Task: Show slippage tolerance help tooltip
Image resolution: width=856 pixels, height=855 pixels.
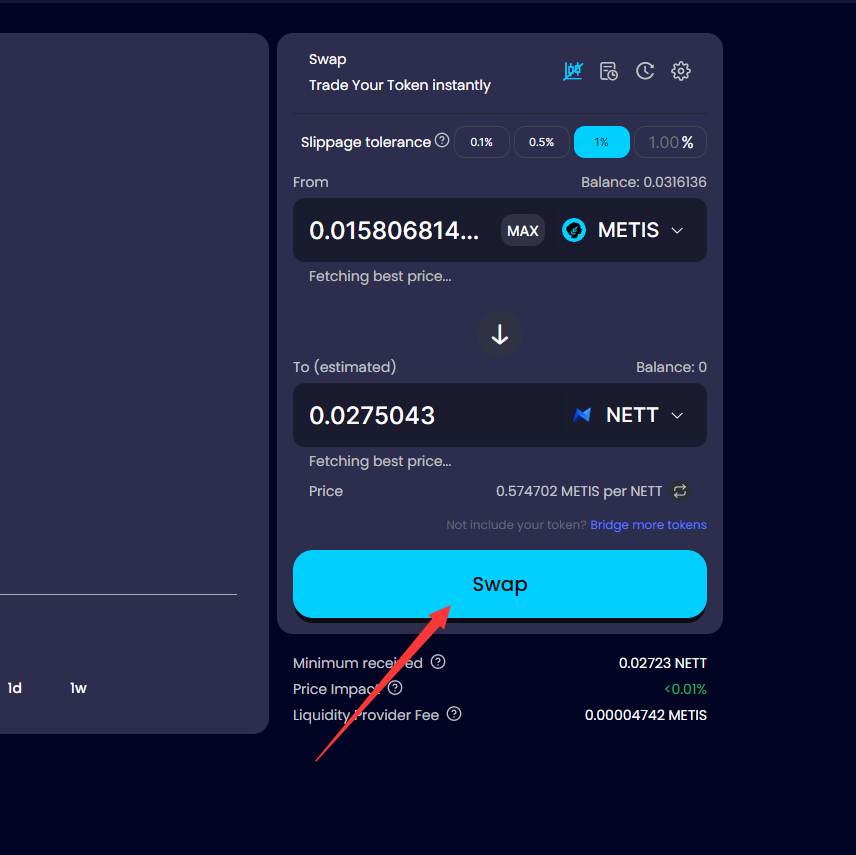Action: 442,140
